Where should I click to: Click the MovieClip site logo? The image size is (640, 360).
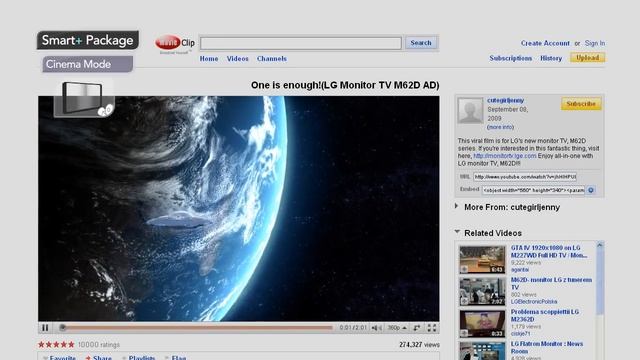click(x=175, y=43)
